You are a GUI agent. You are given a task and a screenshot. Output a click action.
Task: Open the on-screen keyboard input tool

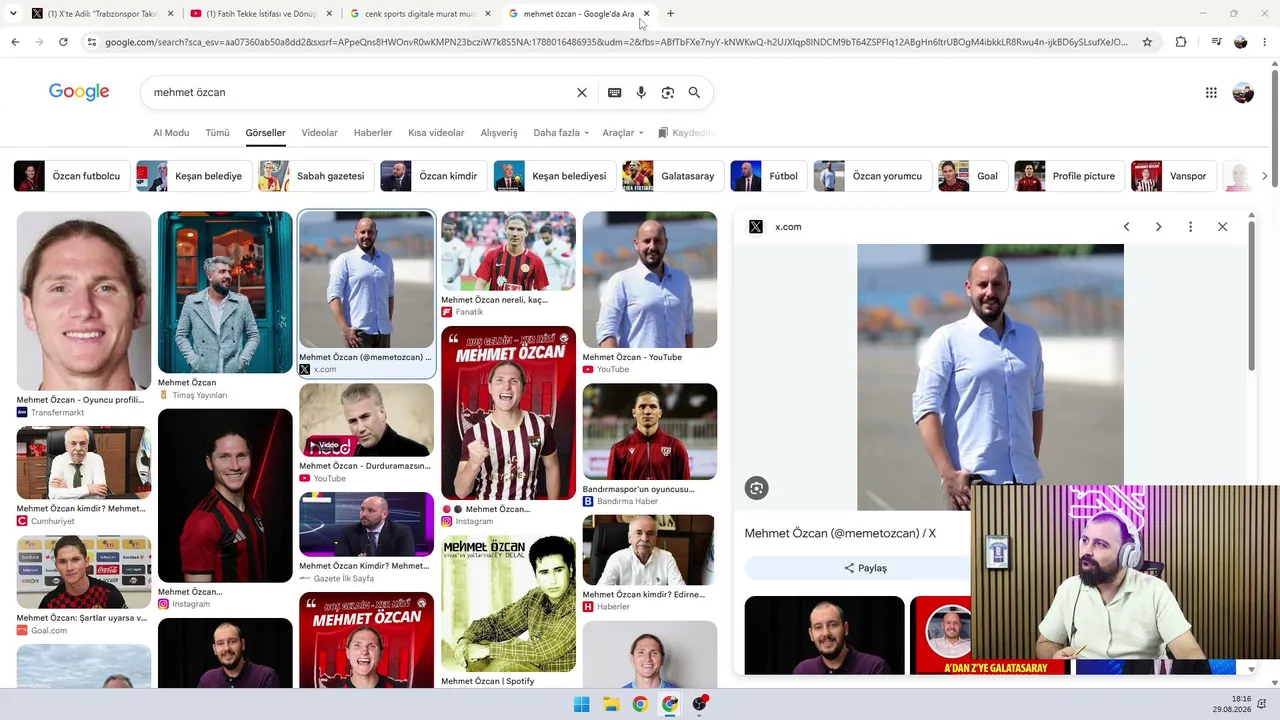click(x=615, y=92)
